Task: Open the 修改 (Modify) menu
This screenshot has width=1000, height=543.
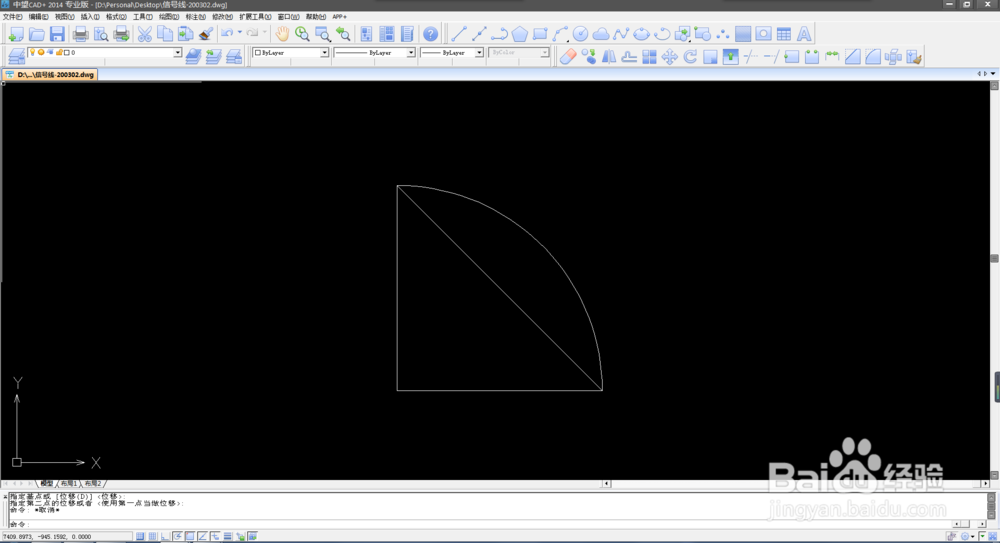Action: point(222,17)
